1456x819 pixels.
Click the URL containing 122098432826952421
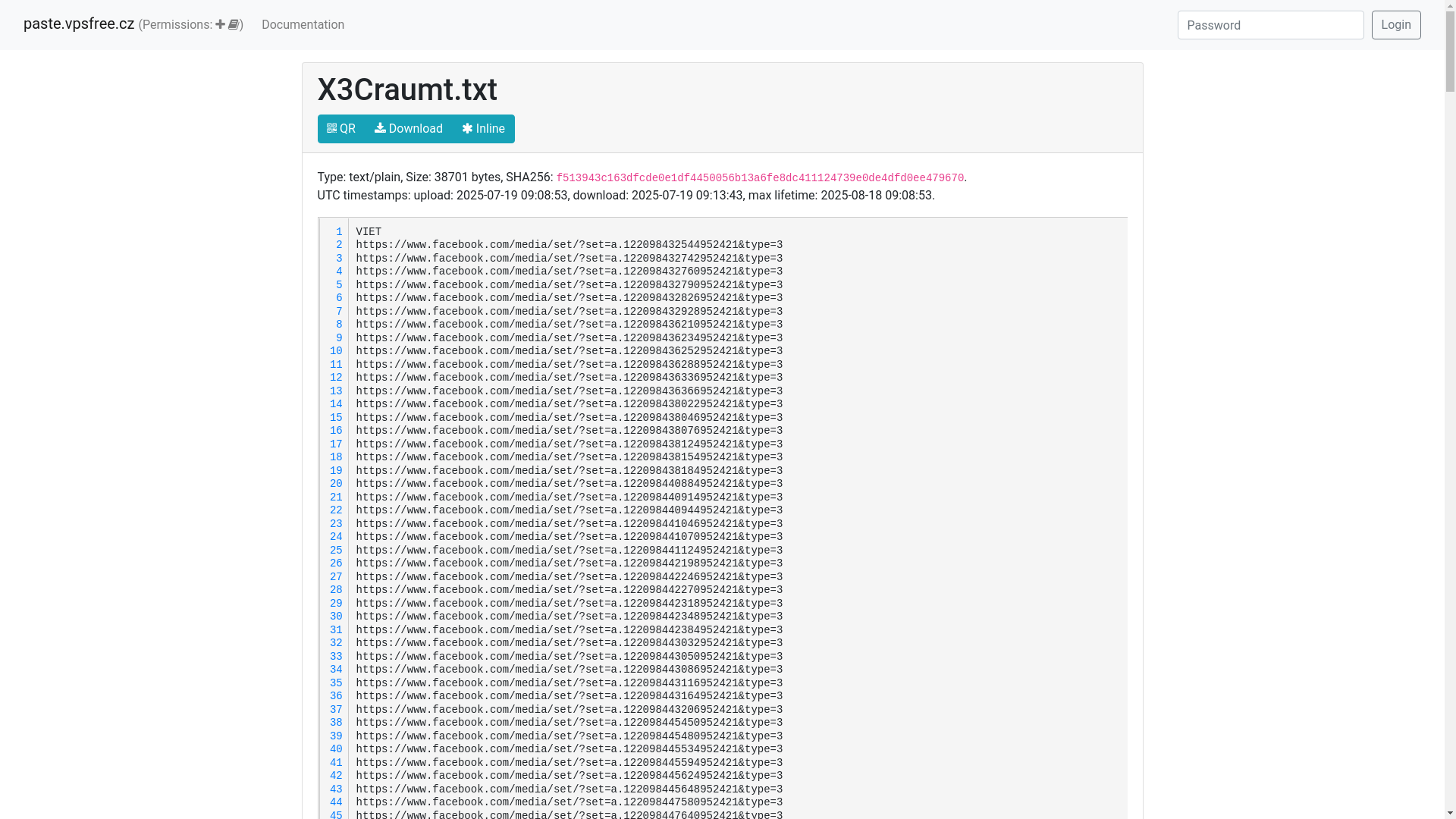[x=570, y=298]
